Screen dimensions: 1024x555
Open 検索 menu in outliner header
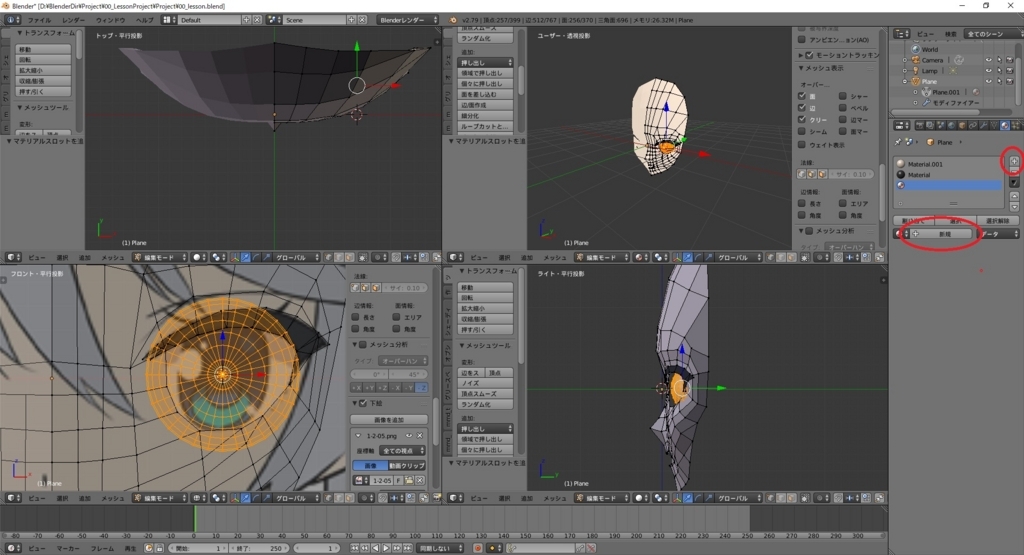pyautogui.click(x=951, y=34)
